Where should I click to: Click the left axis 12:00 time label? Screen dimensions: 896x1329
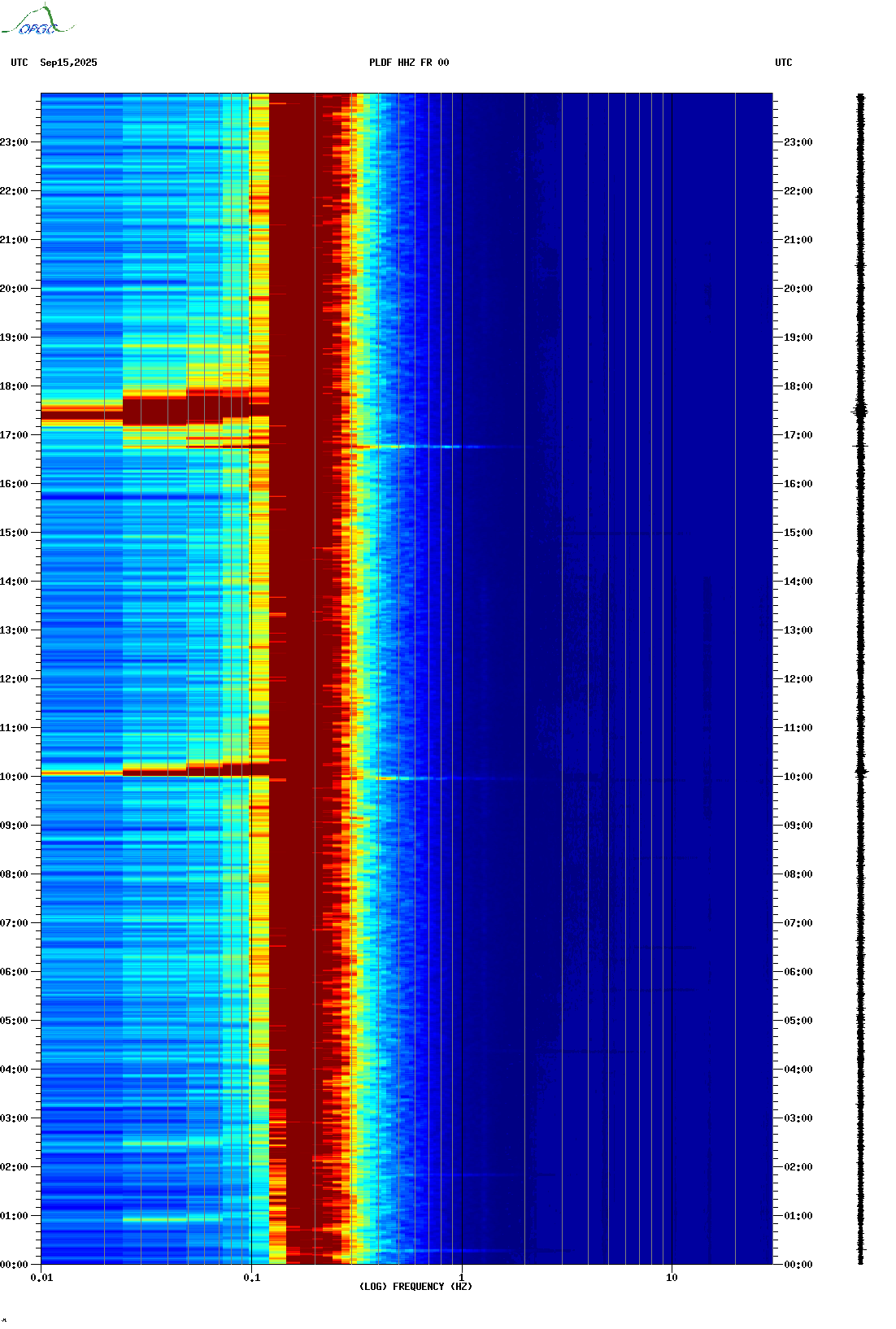[x=14, y=679]
